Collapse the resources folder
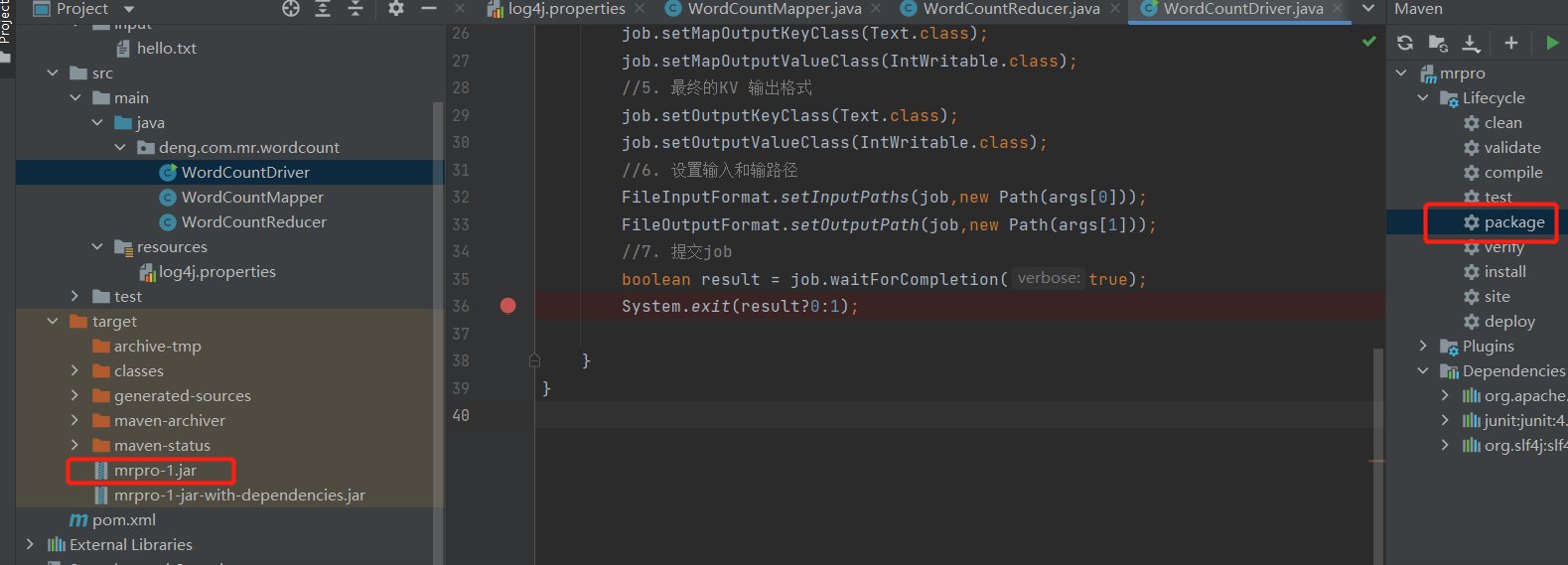Screen dimensions: 1568x565 pos(97,247)
